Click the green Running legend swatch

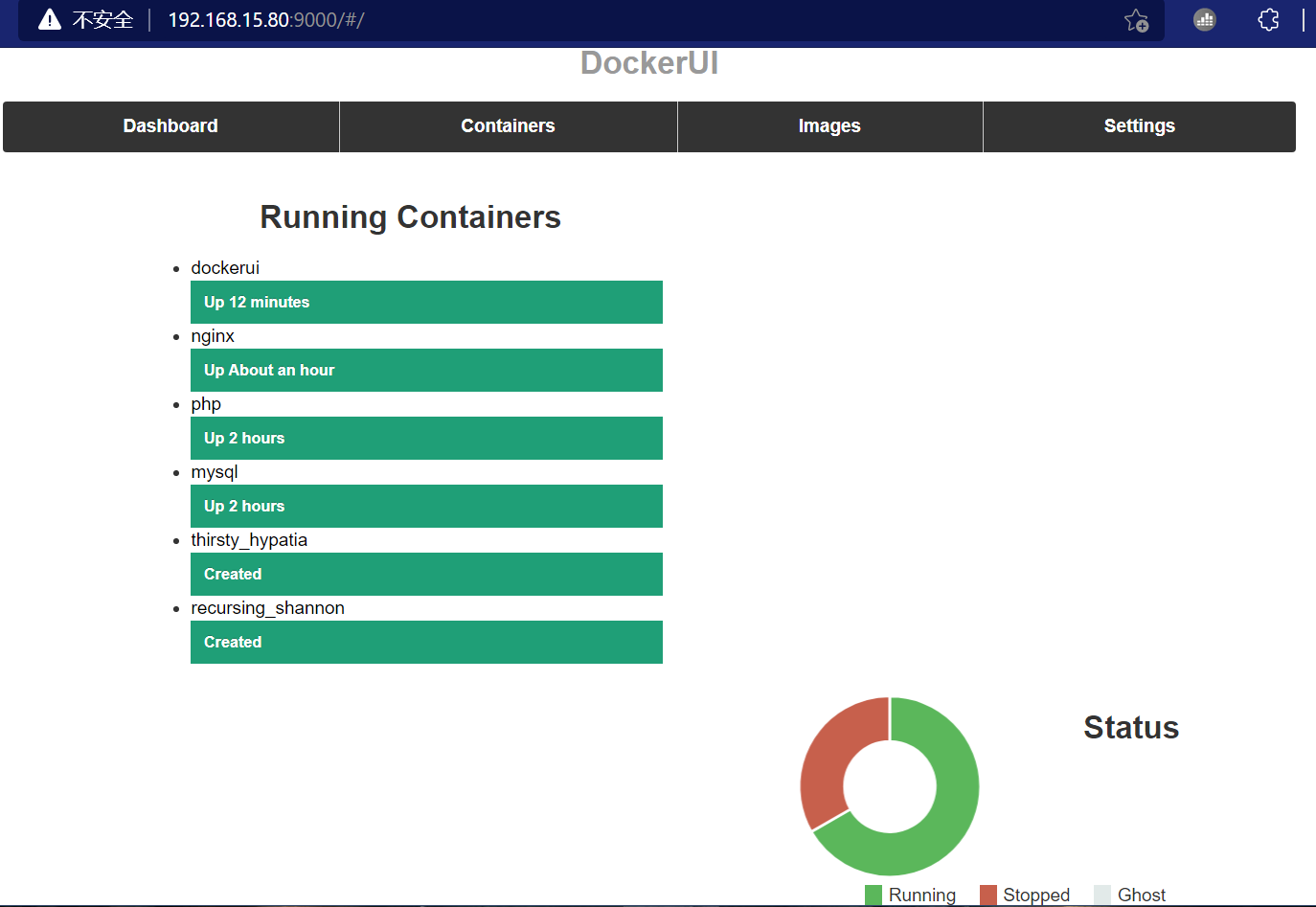(x=874, y=896)
